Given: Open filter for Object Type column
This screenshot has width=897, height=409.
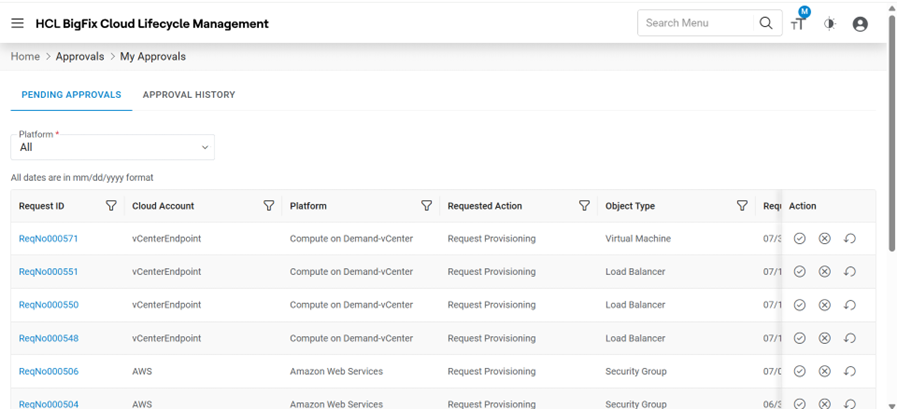Looking at the screenshot, I should click(742, 206).
